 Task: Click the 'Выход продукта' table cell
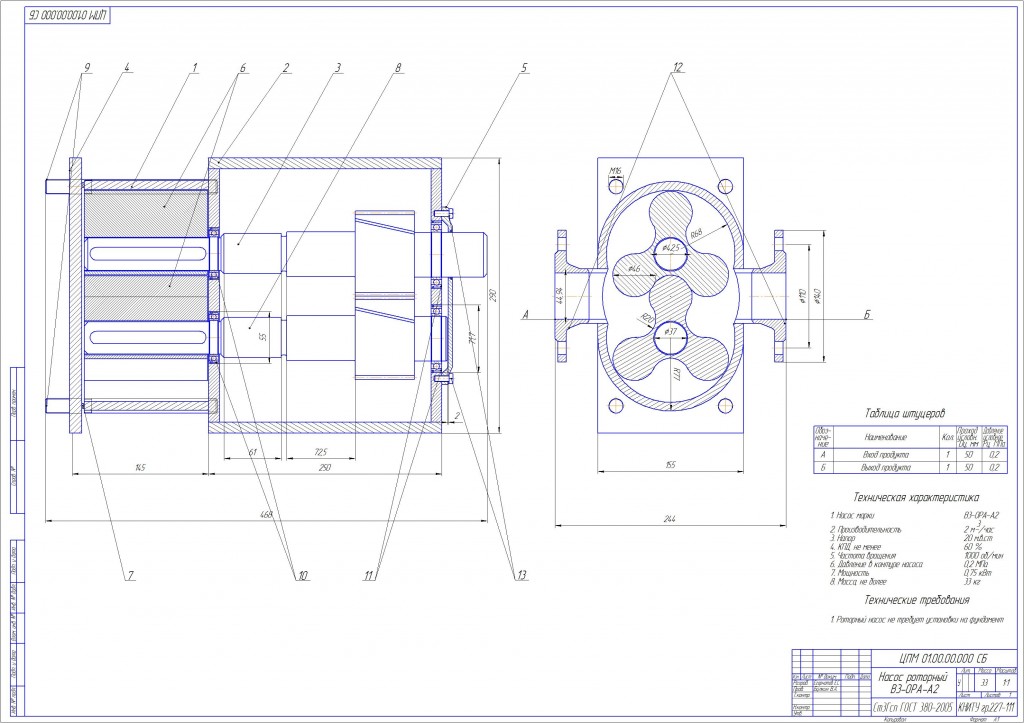click(885, 468)
